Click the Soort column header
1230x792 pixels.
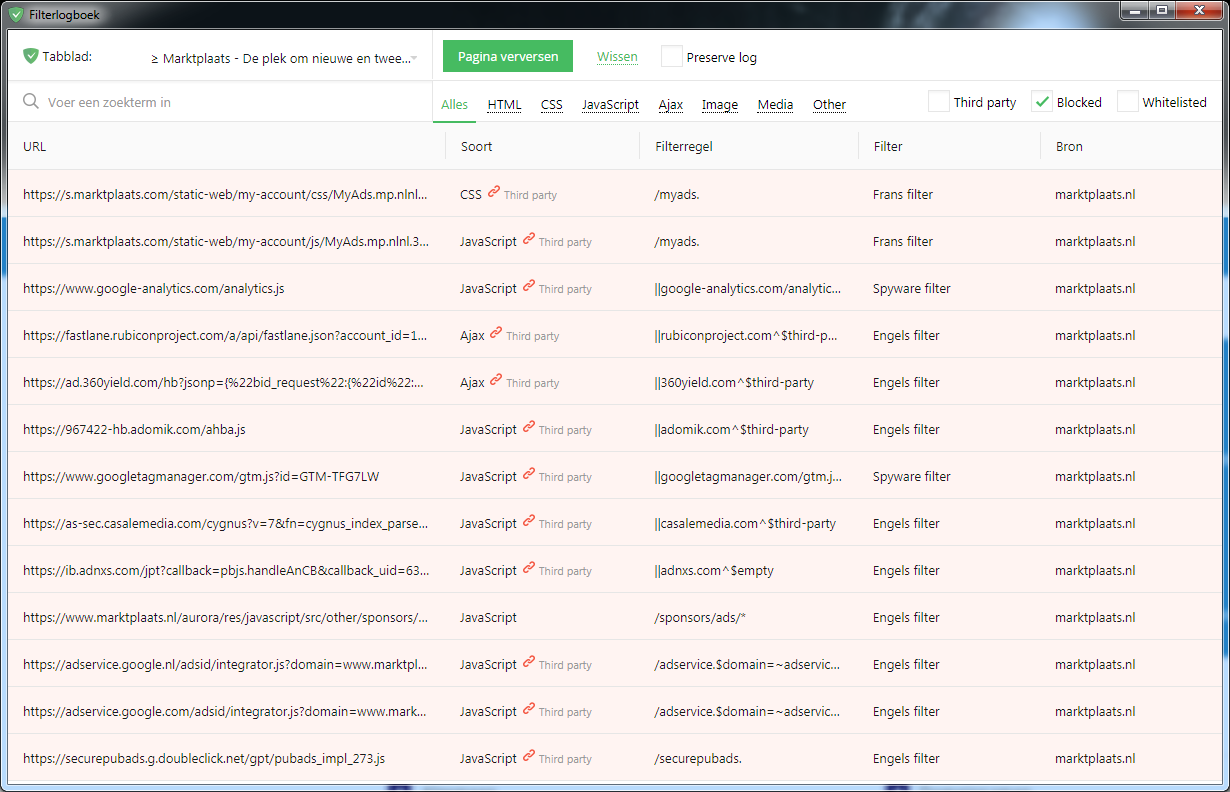[x=476, y=146]
